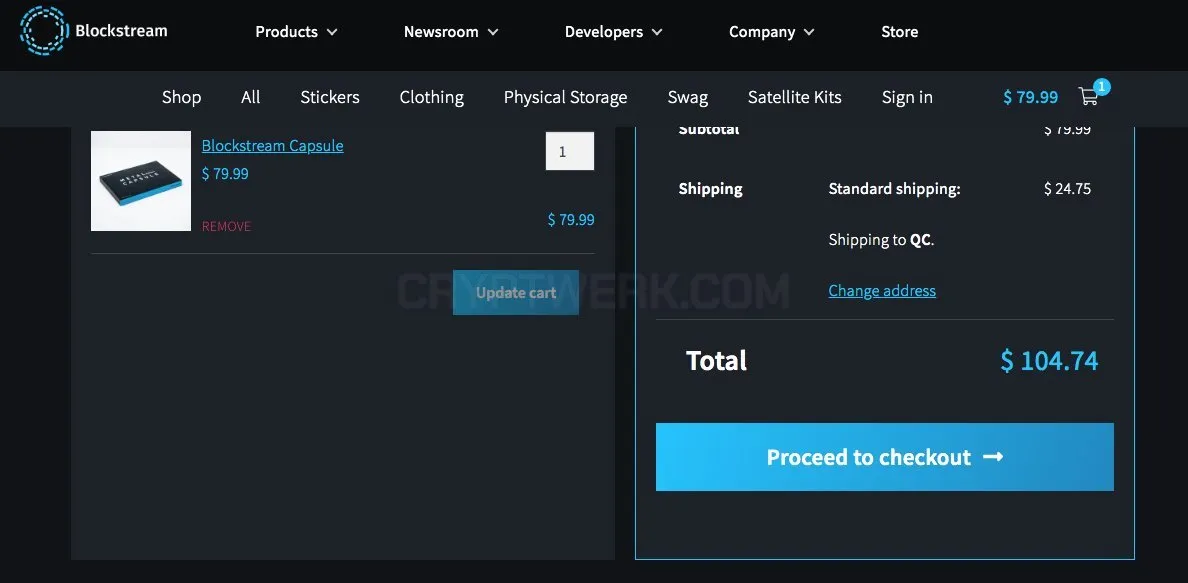Screen dimensions: 1188x583
Task: Go to the Store menu item
Action: point(899,32)
